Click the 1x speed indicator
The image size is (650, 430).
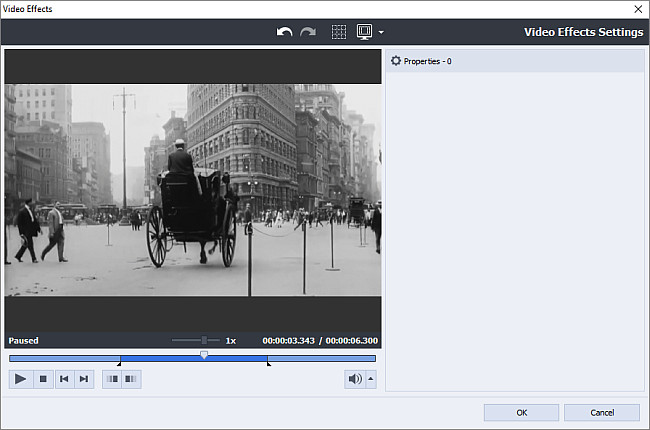231,341
